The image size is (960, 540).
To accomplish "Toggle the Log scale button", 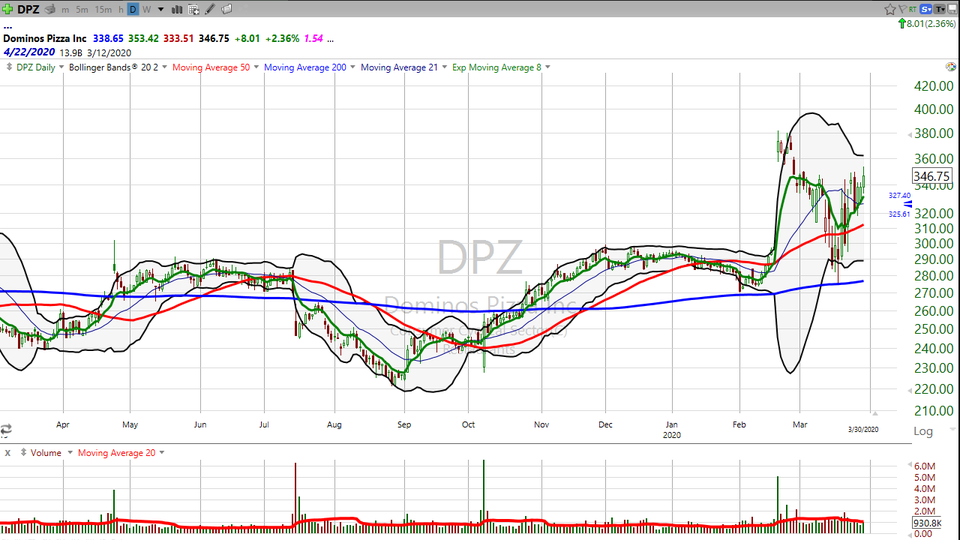I will pos(923,431).
